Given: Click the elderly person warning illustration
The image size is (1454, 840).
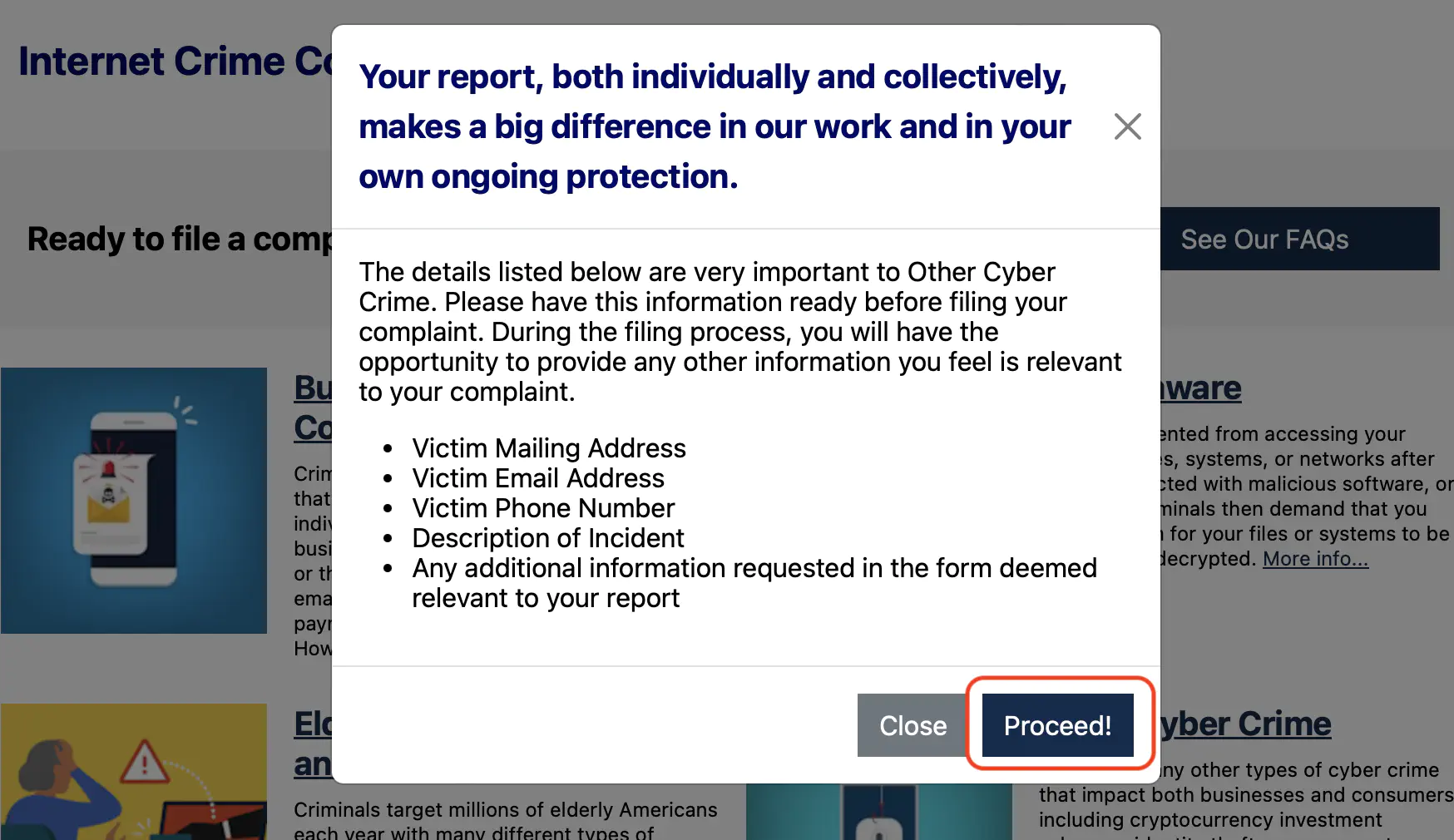Looking at the screenshot, I should click(x=134, y=772).
